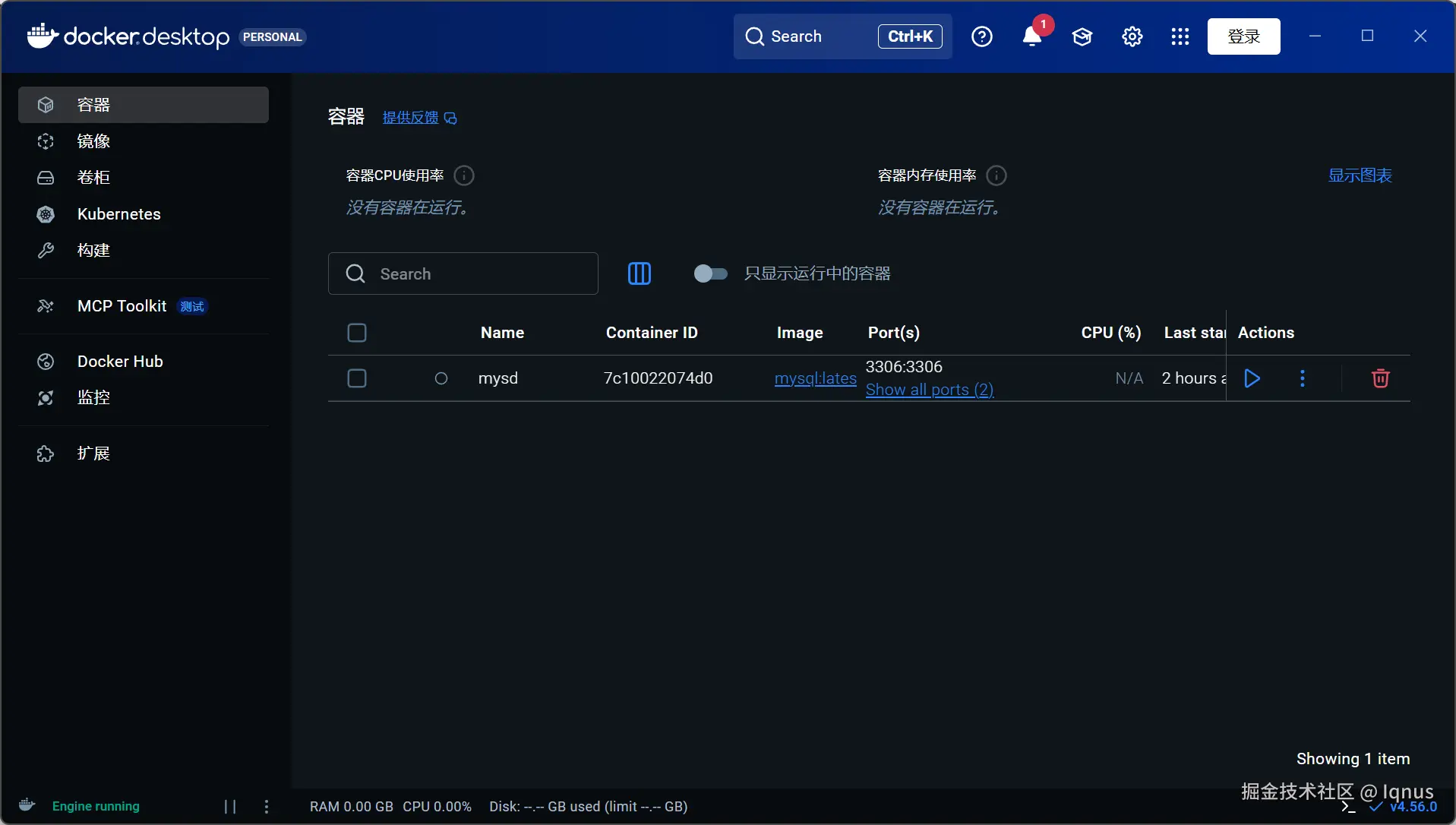
Task: Click the CPU (%) column header
Action: [x=1111, y=333]
